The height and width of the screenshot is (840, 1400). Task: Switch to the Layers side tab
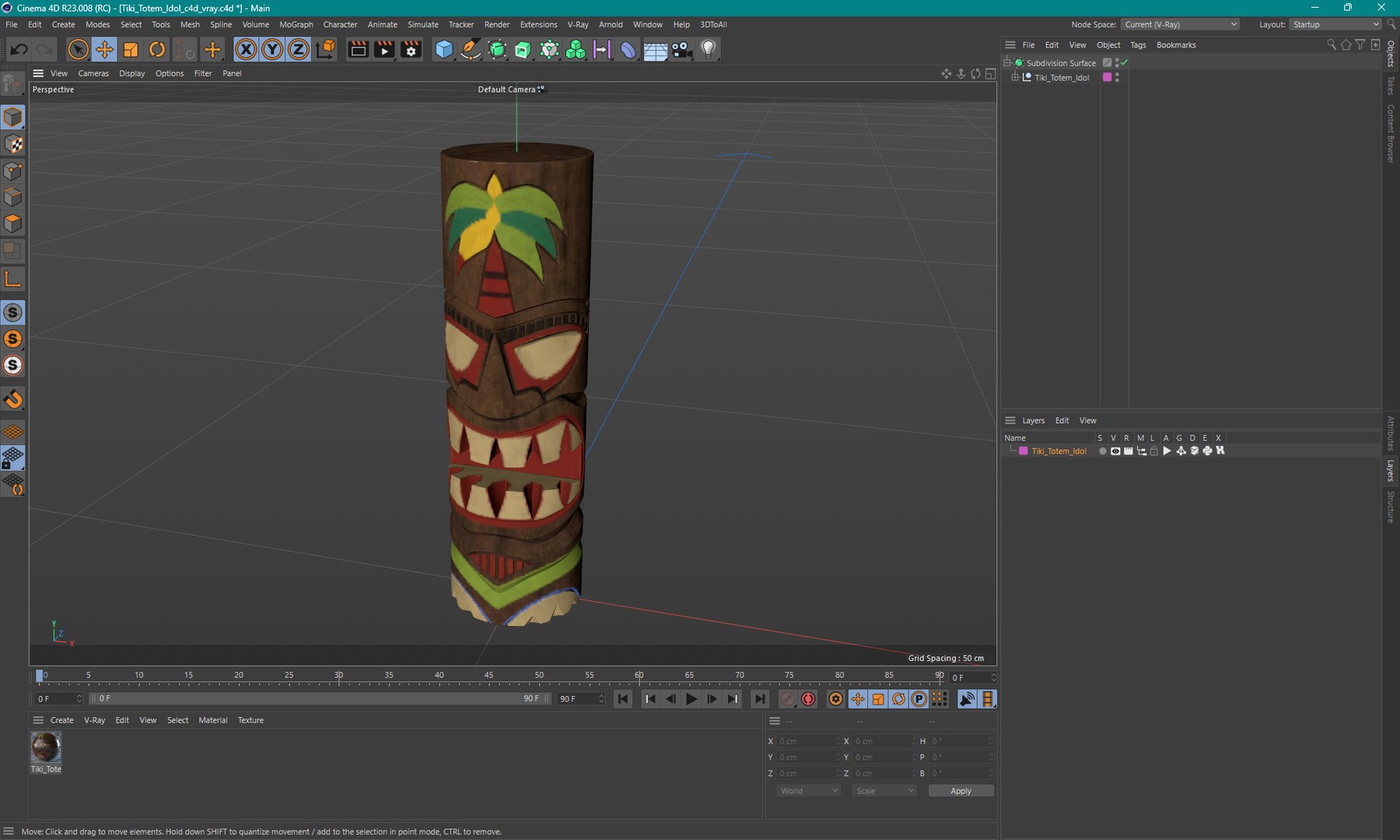(1391, 471)
